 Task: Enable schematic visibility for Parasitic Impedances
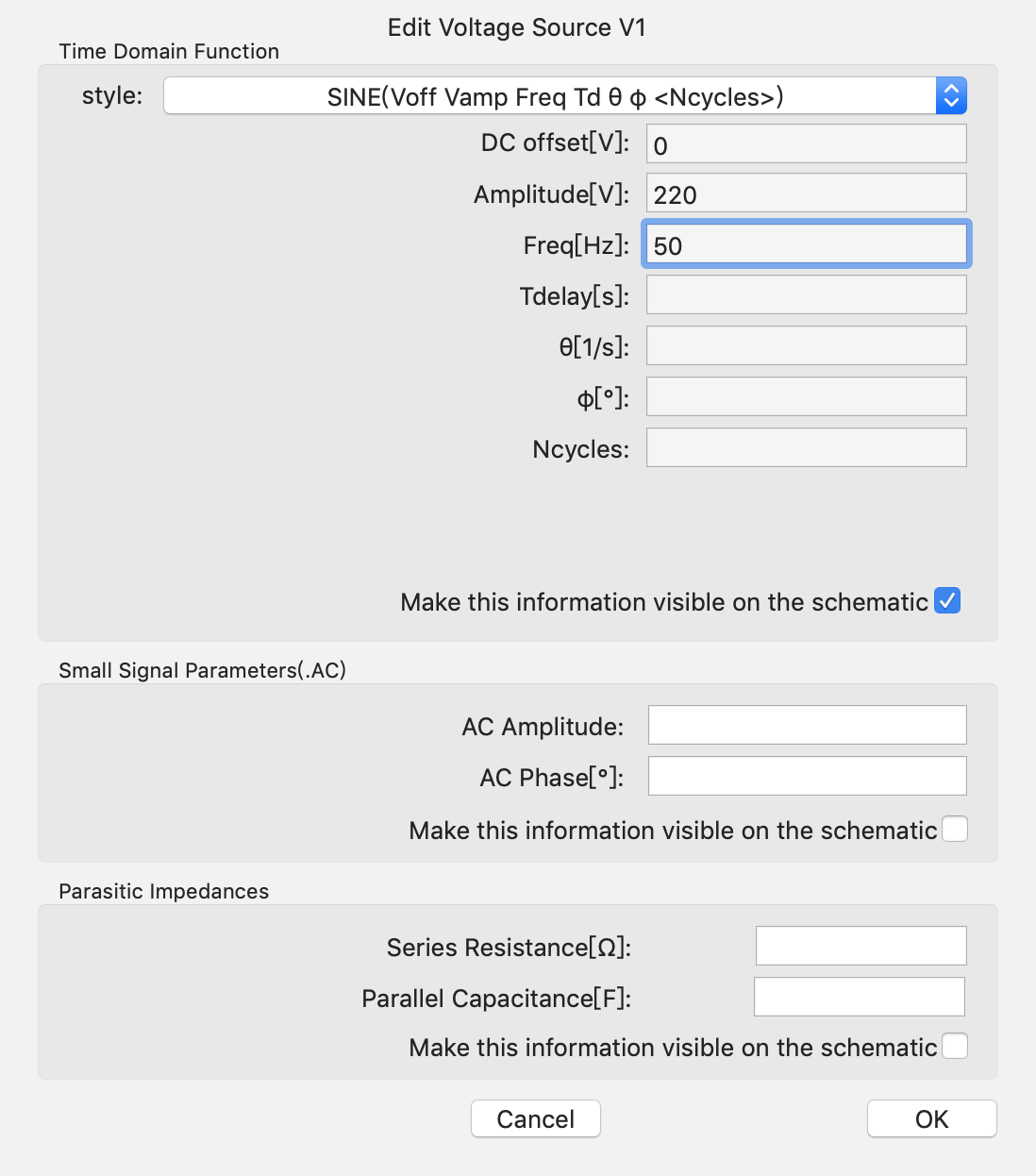pos(955,1046)
